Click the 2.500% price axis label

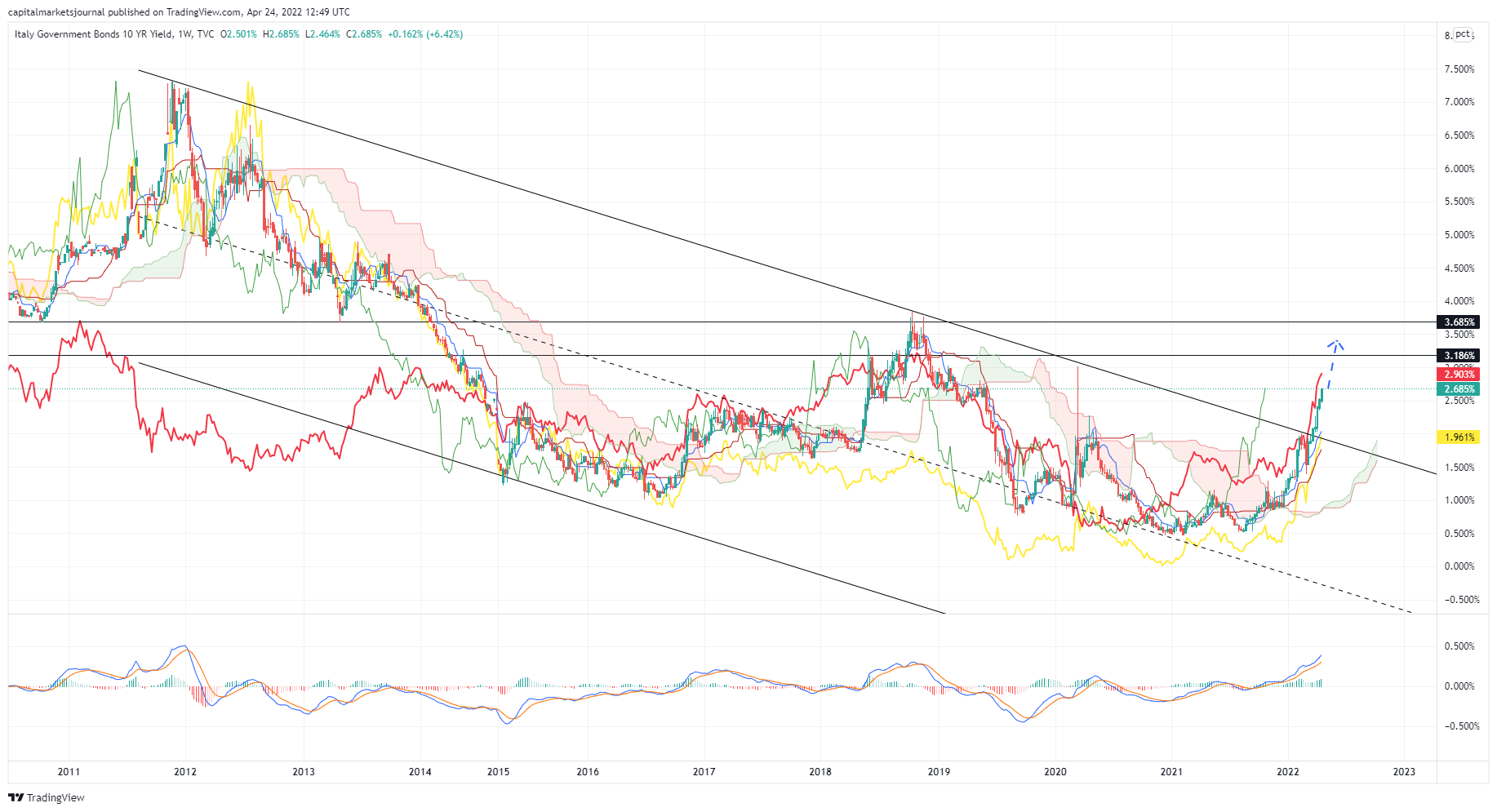(1459, 401)
